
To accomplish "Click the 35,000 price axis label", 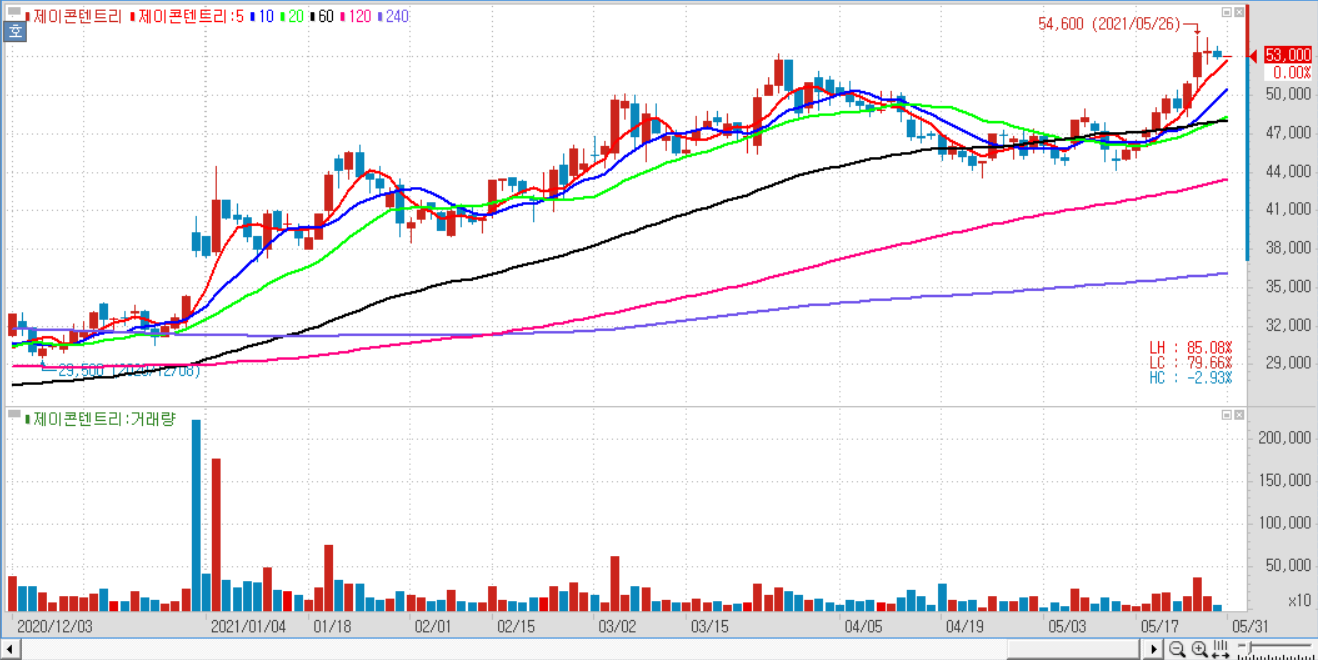I will pyautogui.click(x=1287, y=287).
